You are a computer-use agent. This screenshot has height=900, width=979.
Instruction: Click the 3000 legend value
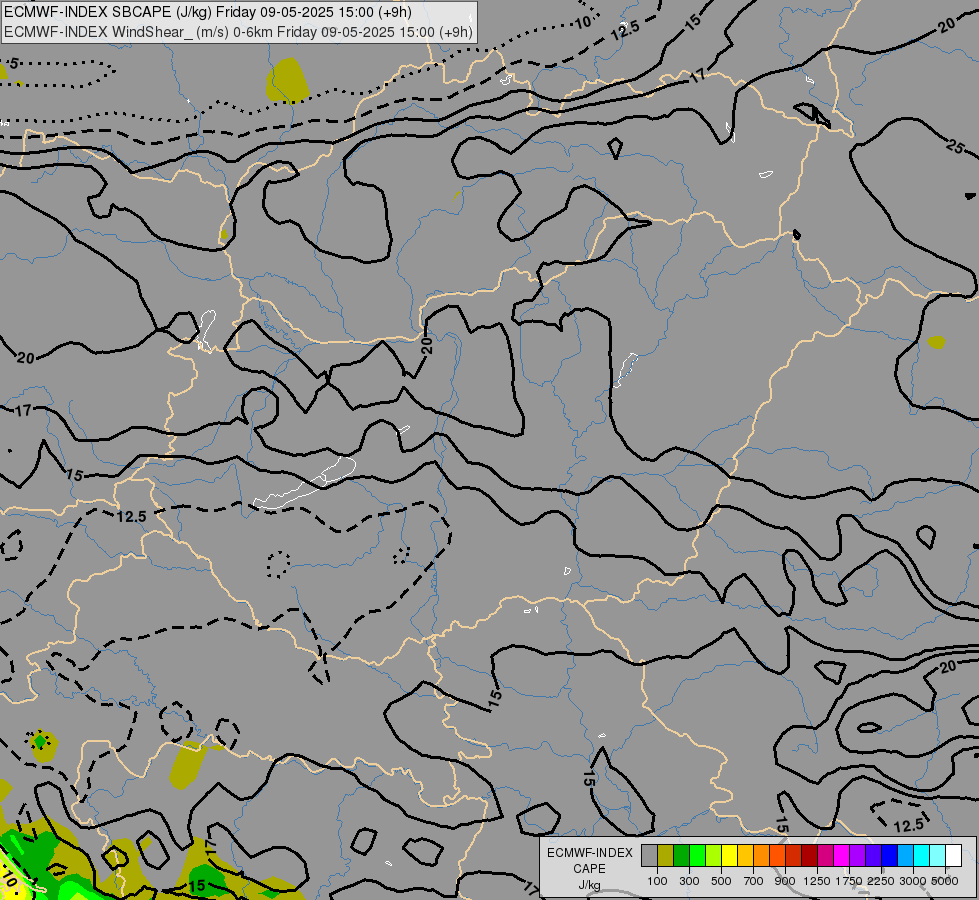click(x=913, y=881)
